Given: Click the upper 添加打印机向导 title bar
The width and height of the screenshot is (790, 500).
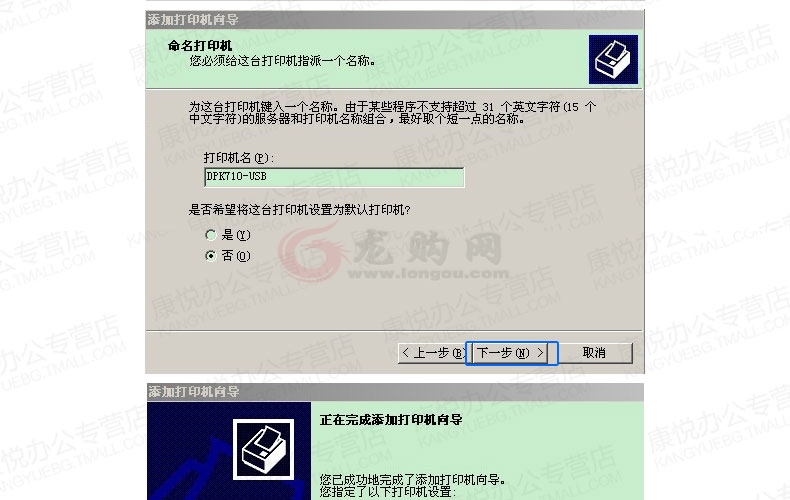Looking at the screenshot, I should 394,20.
